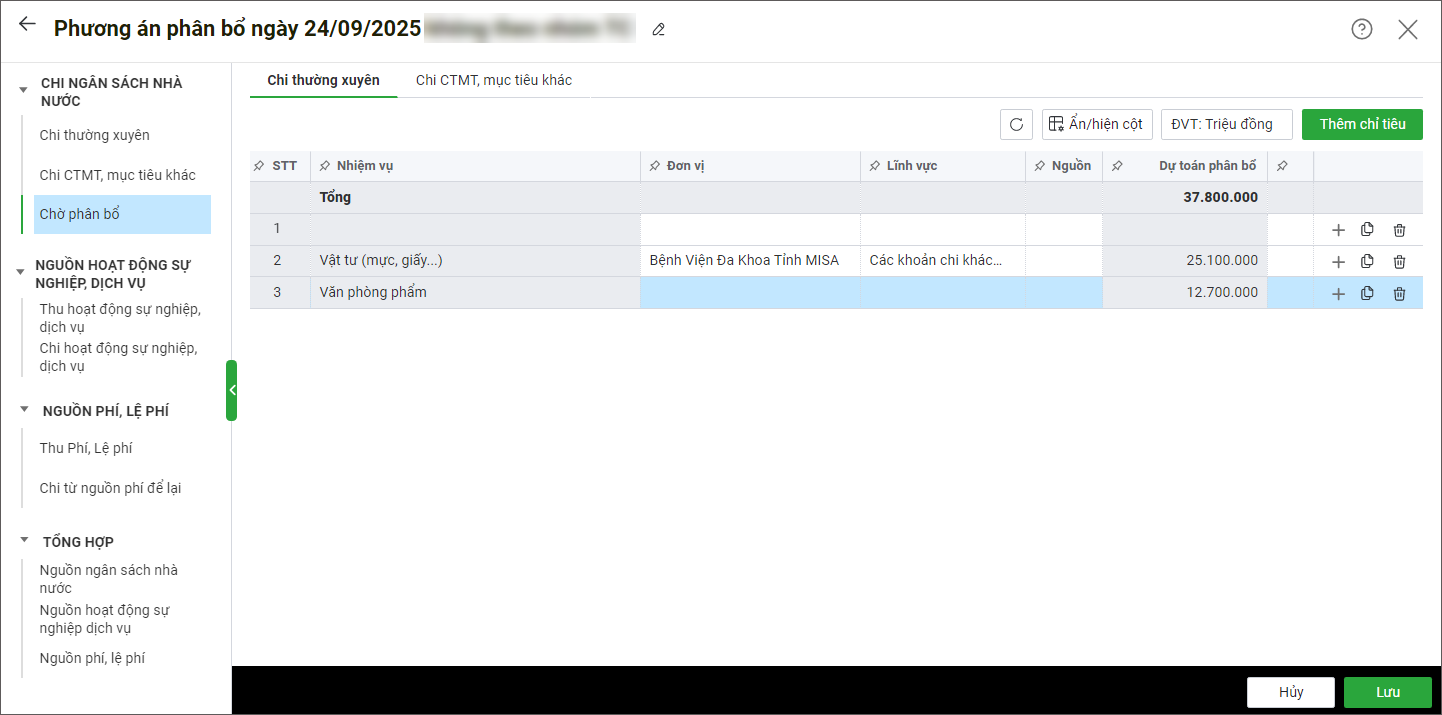Click the pencil icon to edit title
The width and height of the screenshot is (1442, 715).
(658, 30)
